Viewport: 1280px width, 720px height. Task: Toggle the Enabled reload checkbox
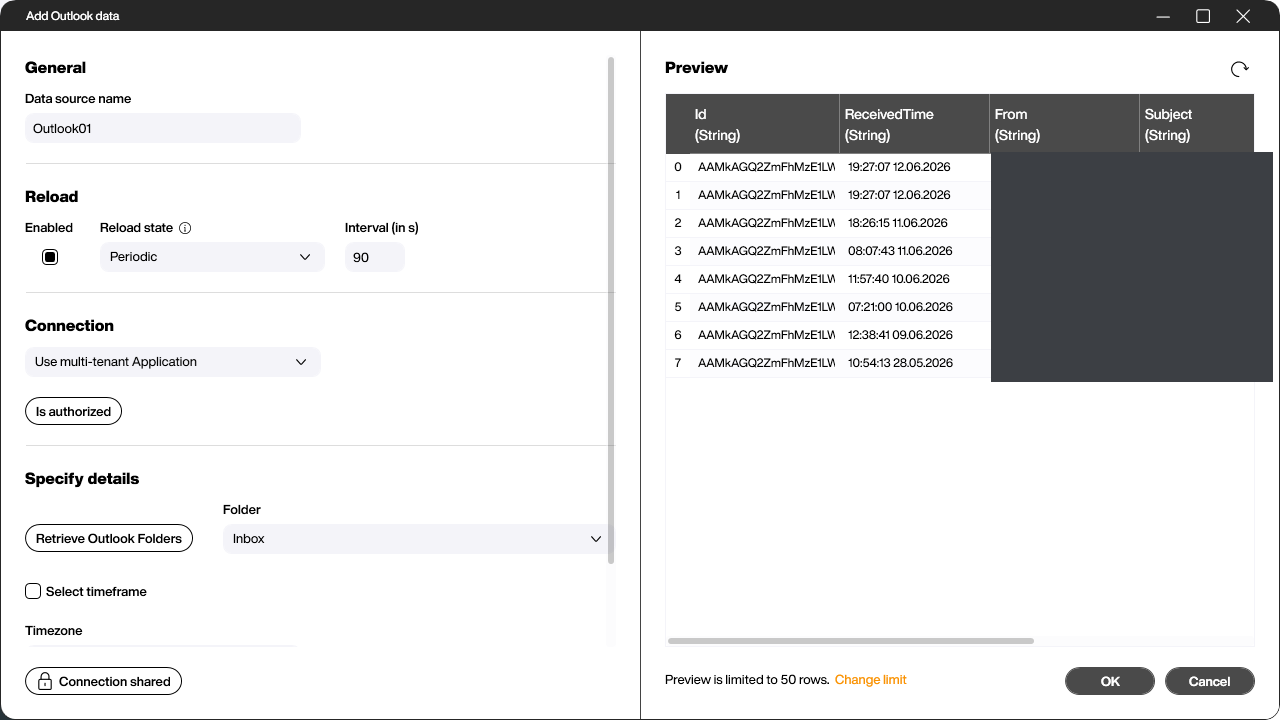[x=50, y=257]
